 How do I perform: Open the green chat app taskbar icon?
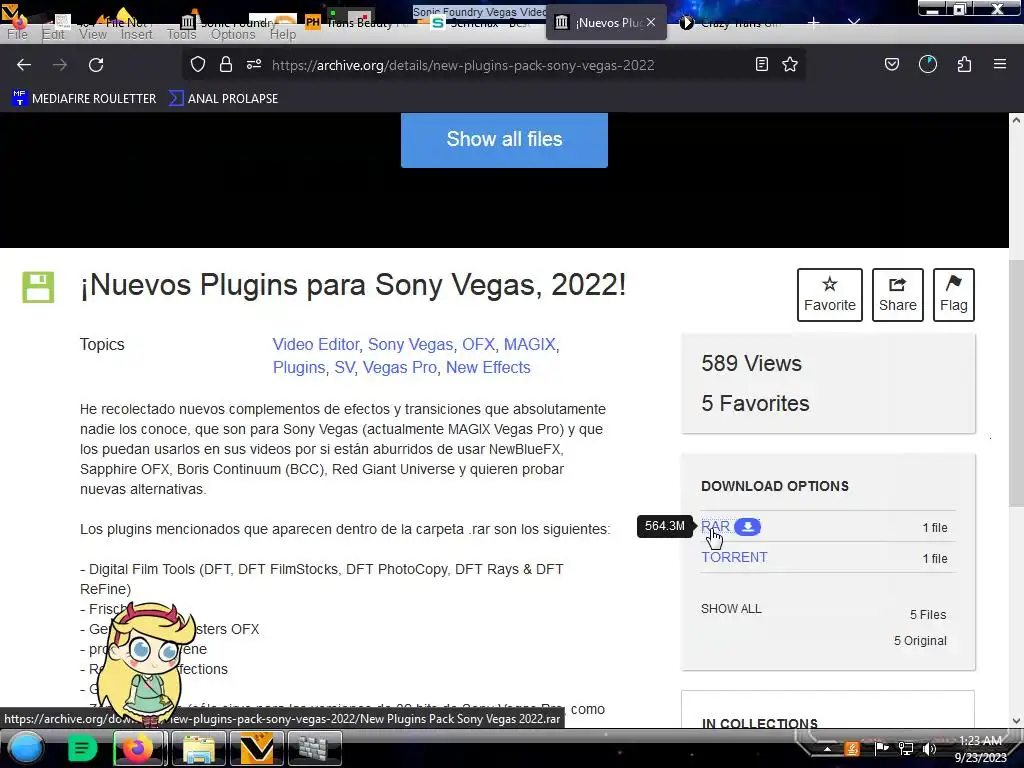coord(82,748)
